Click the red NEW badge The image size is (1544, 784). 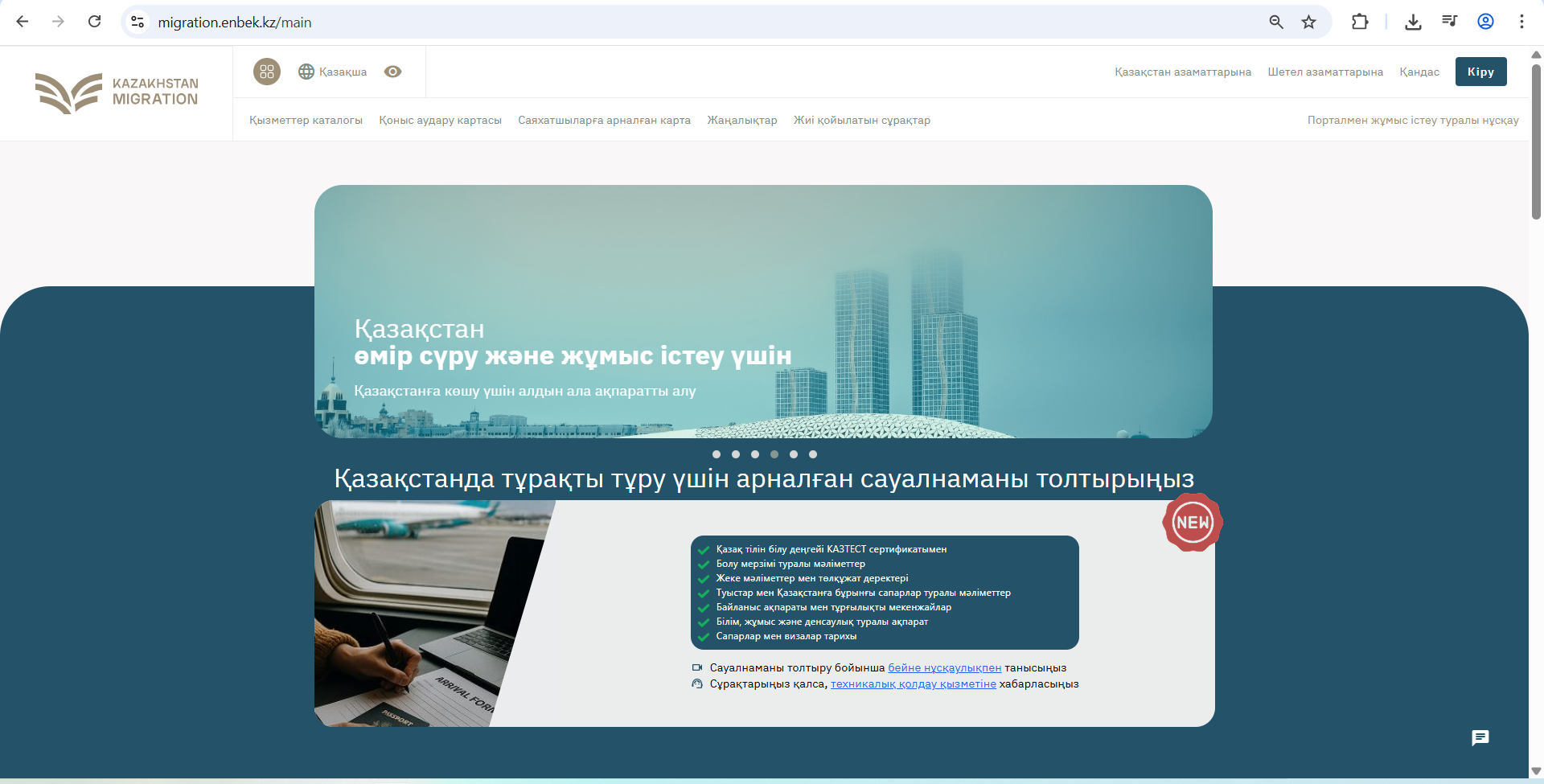coord(1192,523)
